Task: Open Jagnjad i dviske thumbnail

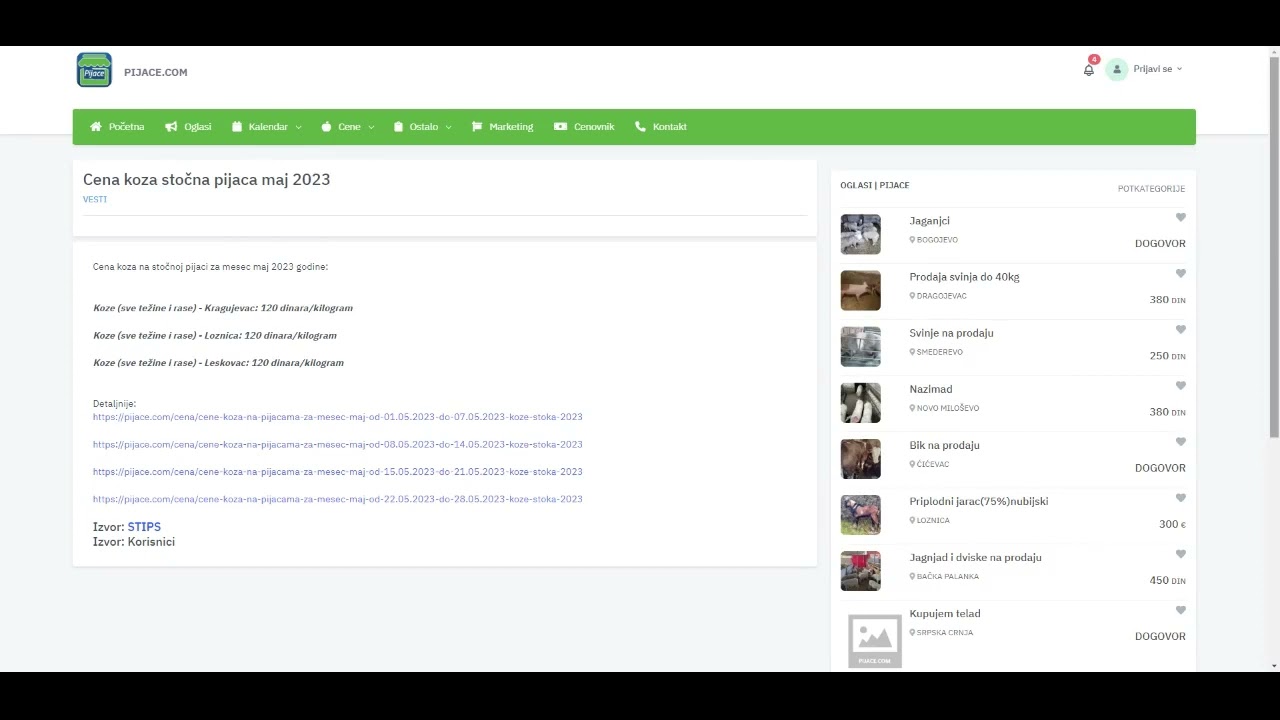Action: [x=860, y=571]
